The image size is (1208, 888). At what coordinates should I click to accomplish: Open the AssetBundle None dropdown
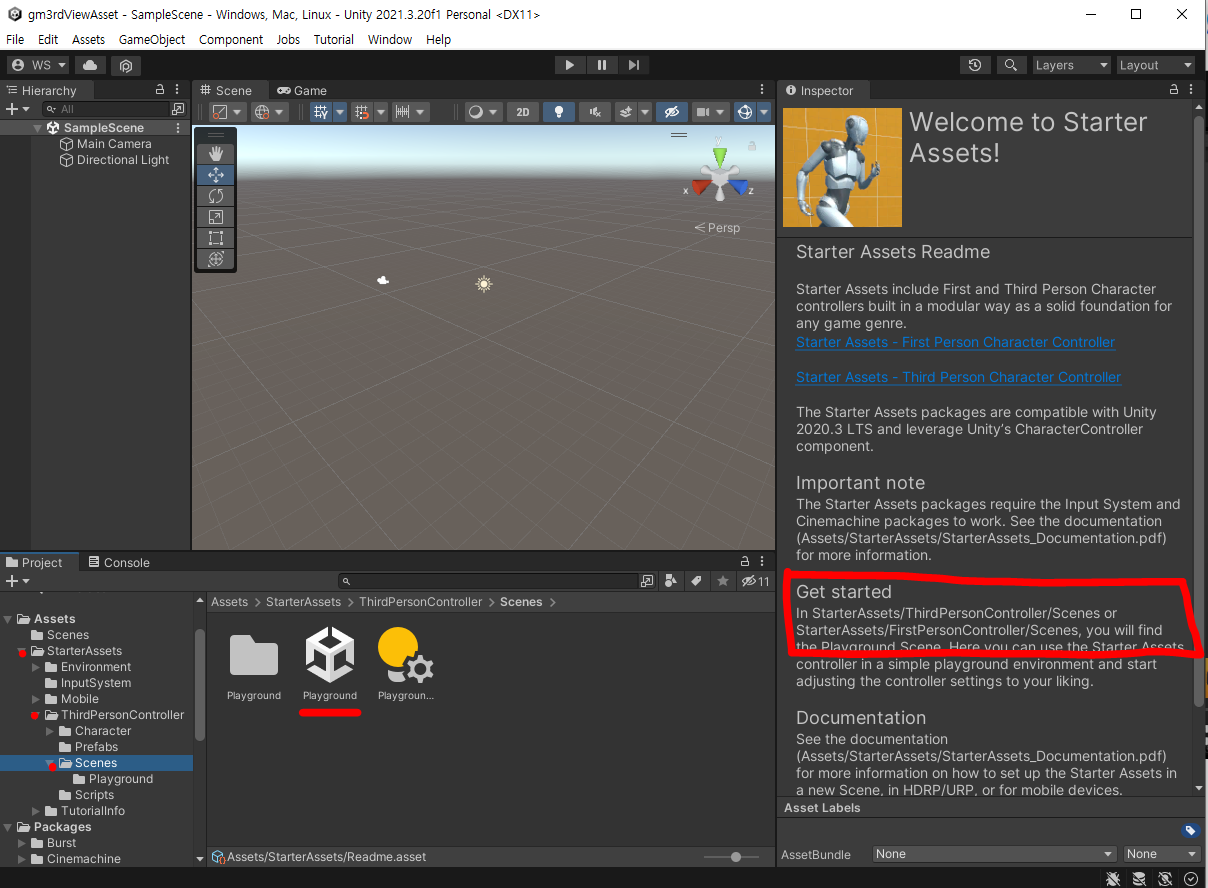pos(994,854)
